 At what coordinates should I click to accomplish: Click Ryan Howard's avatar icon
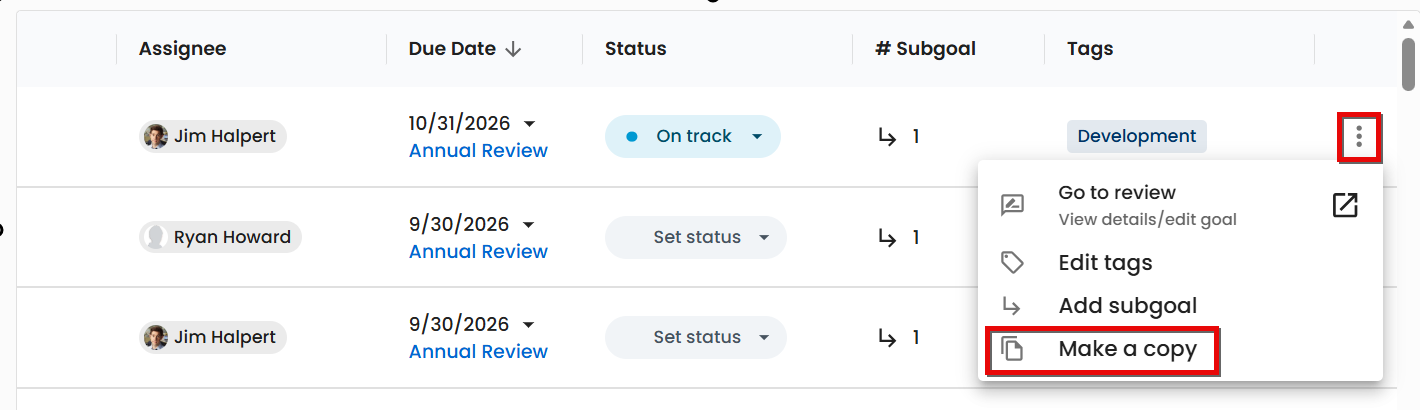click(156, 237)
